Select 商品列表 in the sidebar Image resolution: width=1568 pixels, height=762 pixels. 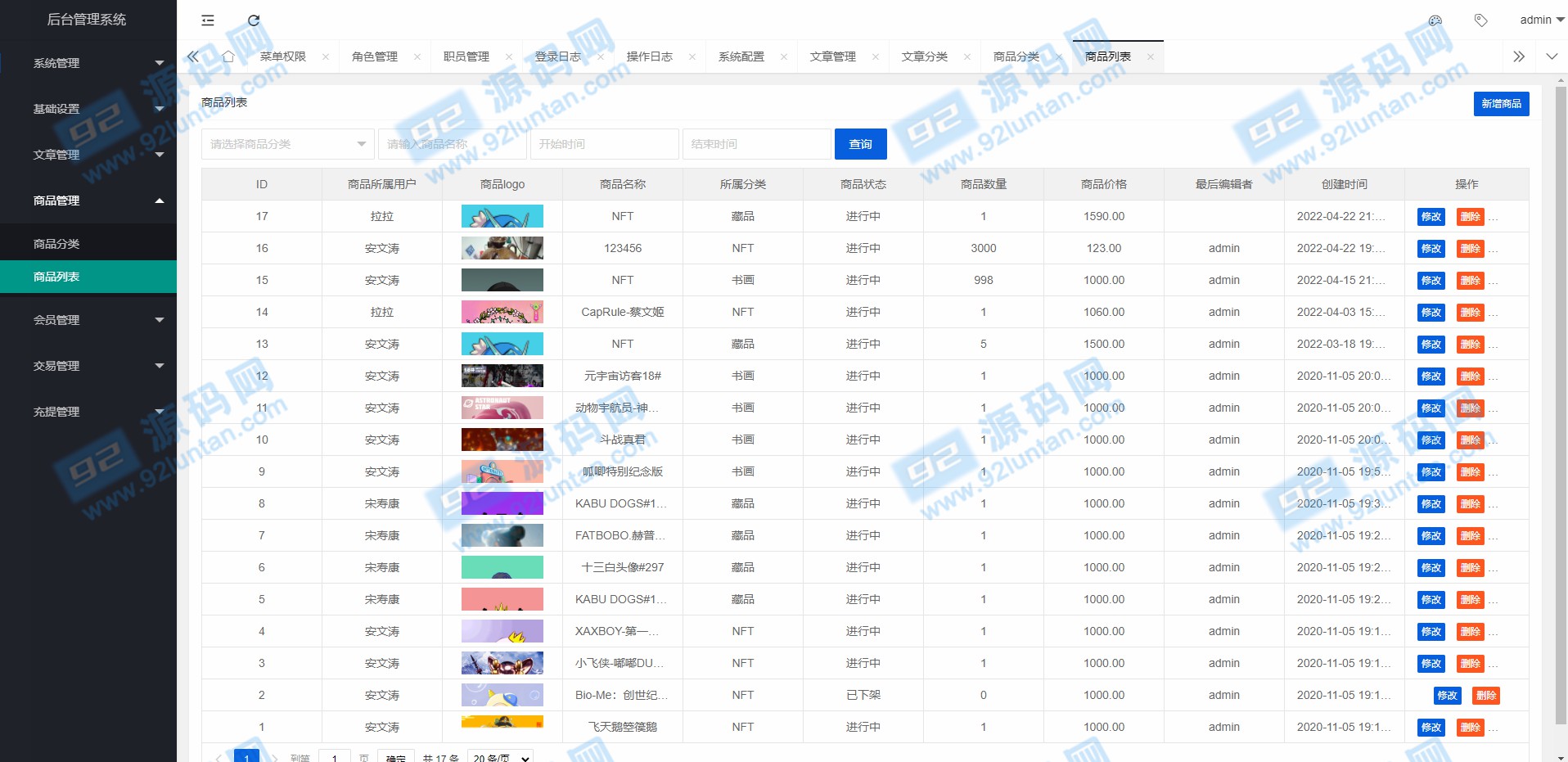[88, 277]
